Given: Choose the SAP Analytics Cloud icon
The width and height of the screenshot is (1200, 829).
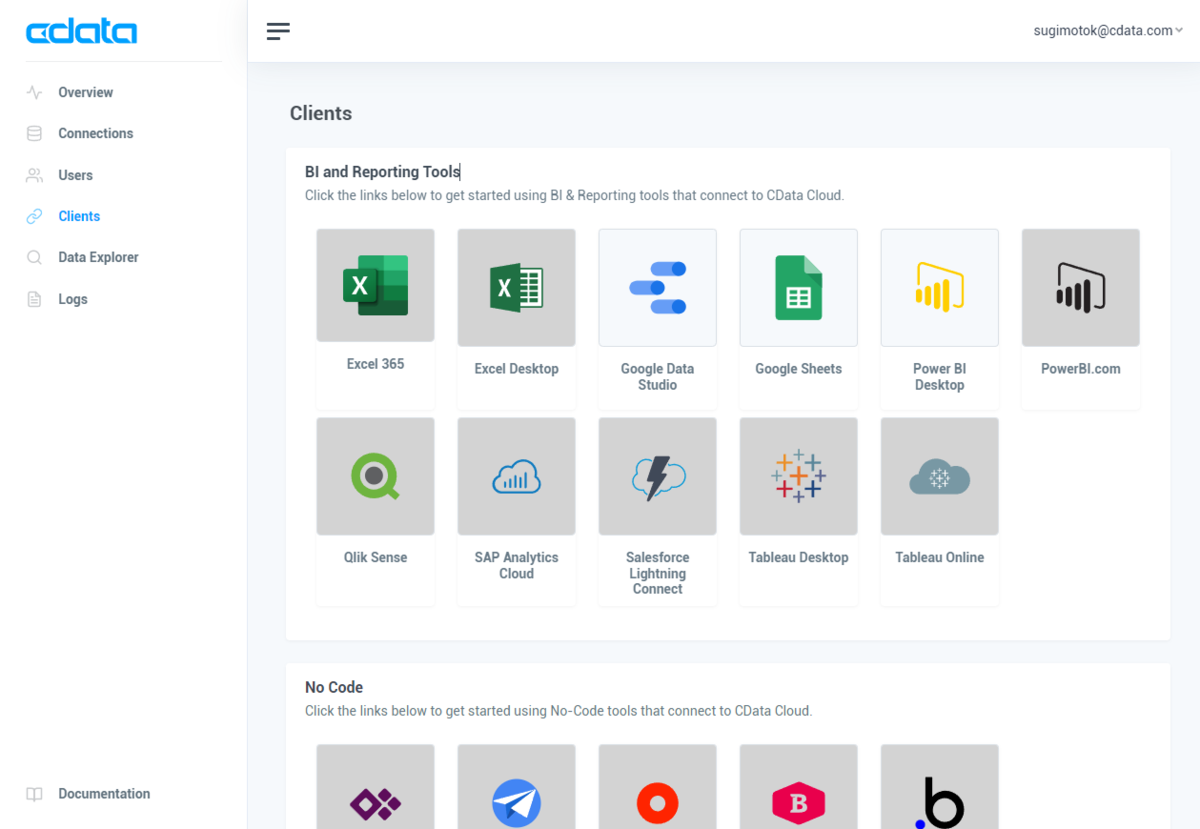Looking at the screenshot, I should [516, 476].
